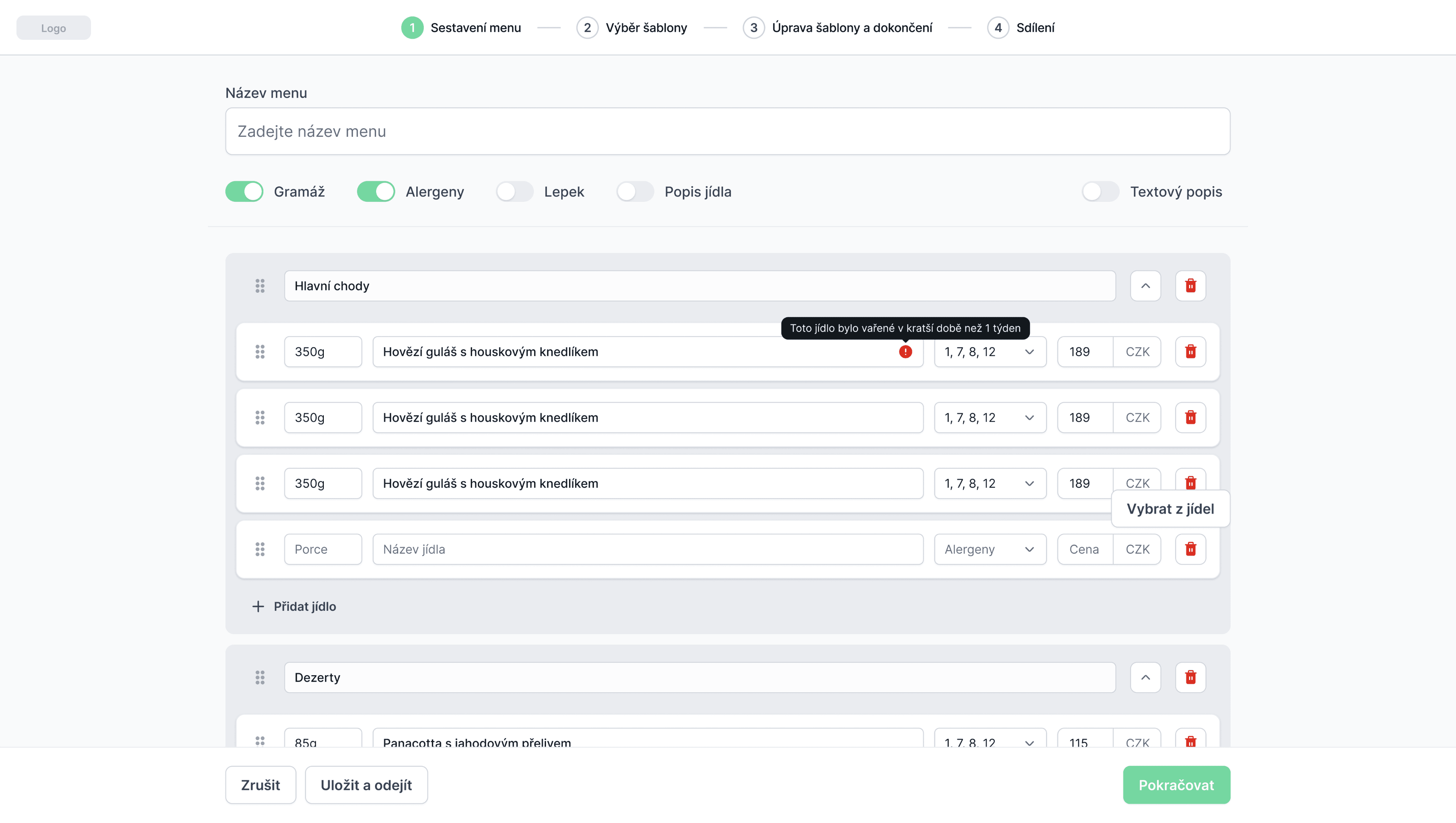This screenshot has height=823, width=1456.
Task: Turn off the Alergeny switch
Action: tap(376, 191)
